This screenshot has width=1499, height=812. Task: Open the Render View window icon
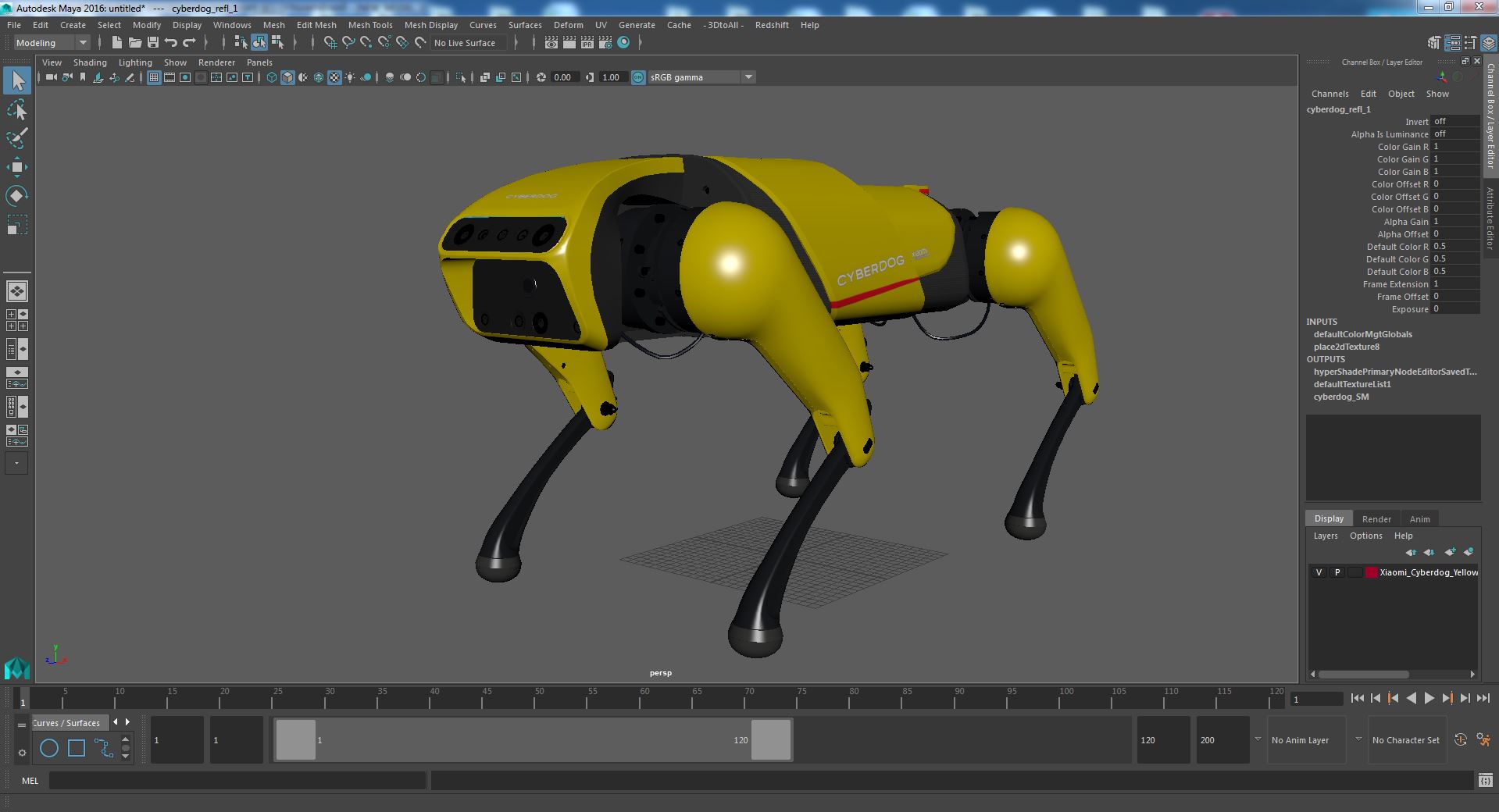(551, 42)
